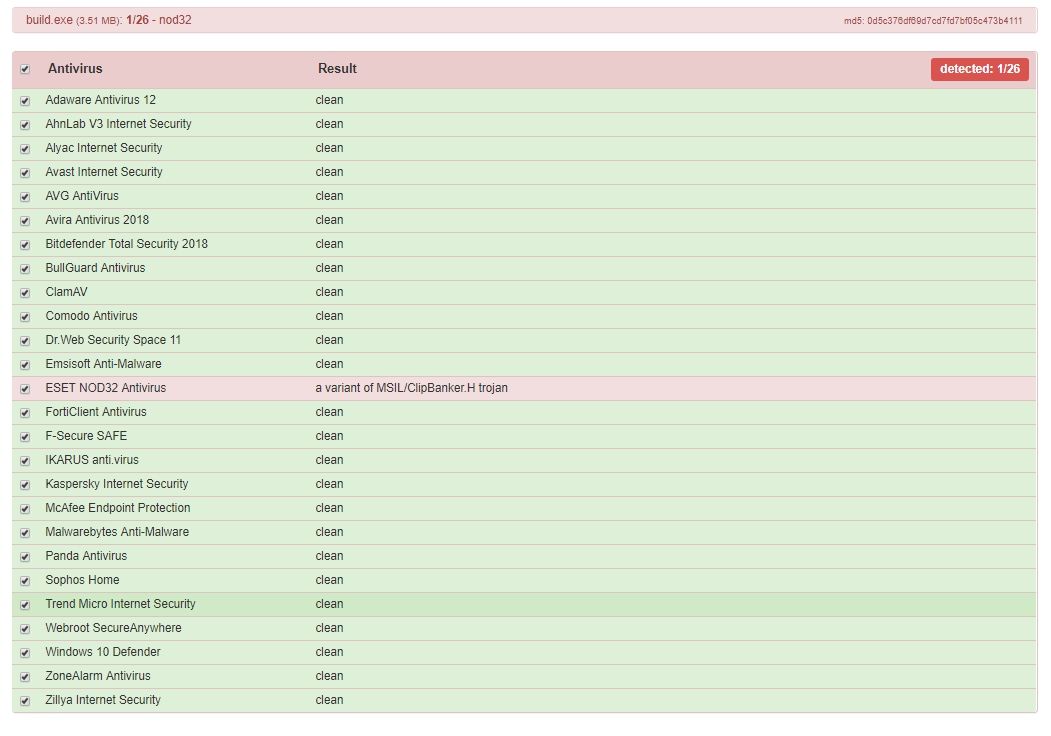
Task: Click the red detected: 1/26 badge
Action: pyautogui.click(x=979, y=69)
